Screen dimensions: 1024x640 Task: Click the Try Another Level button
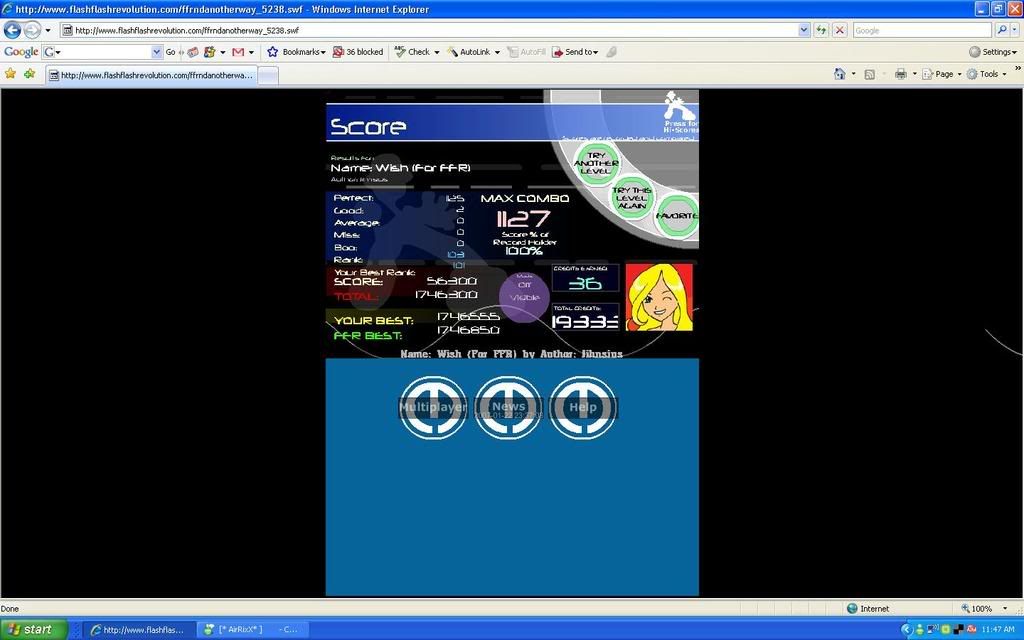pos(597,163)
